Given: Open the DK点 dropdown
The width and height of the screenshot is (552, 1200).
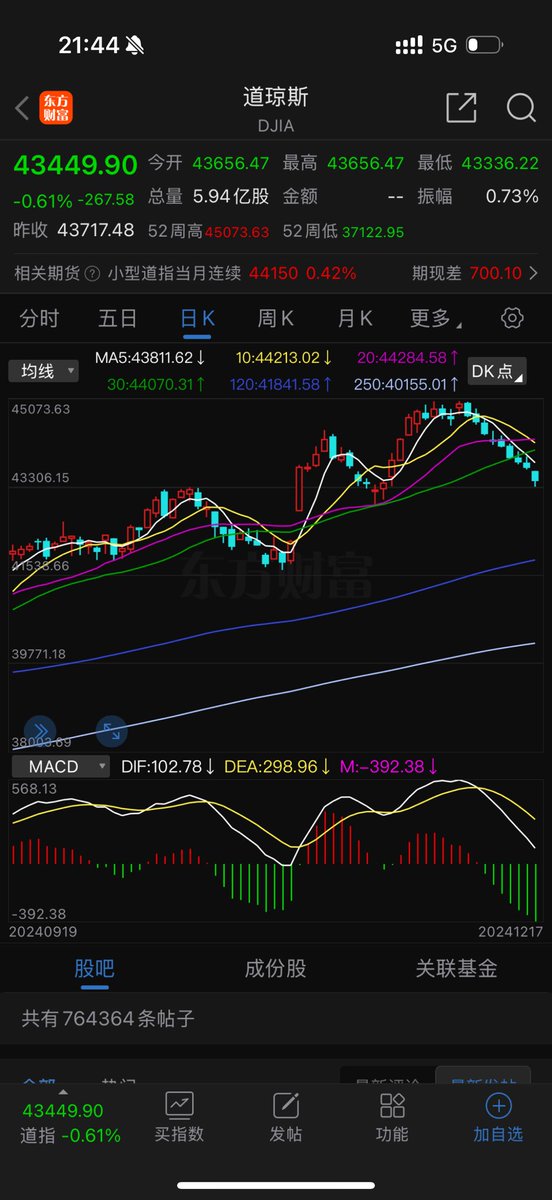Looking at the screenshot, I should [x=498, y=371].
